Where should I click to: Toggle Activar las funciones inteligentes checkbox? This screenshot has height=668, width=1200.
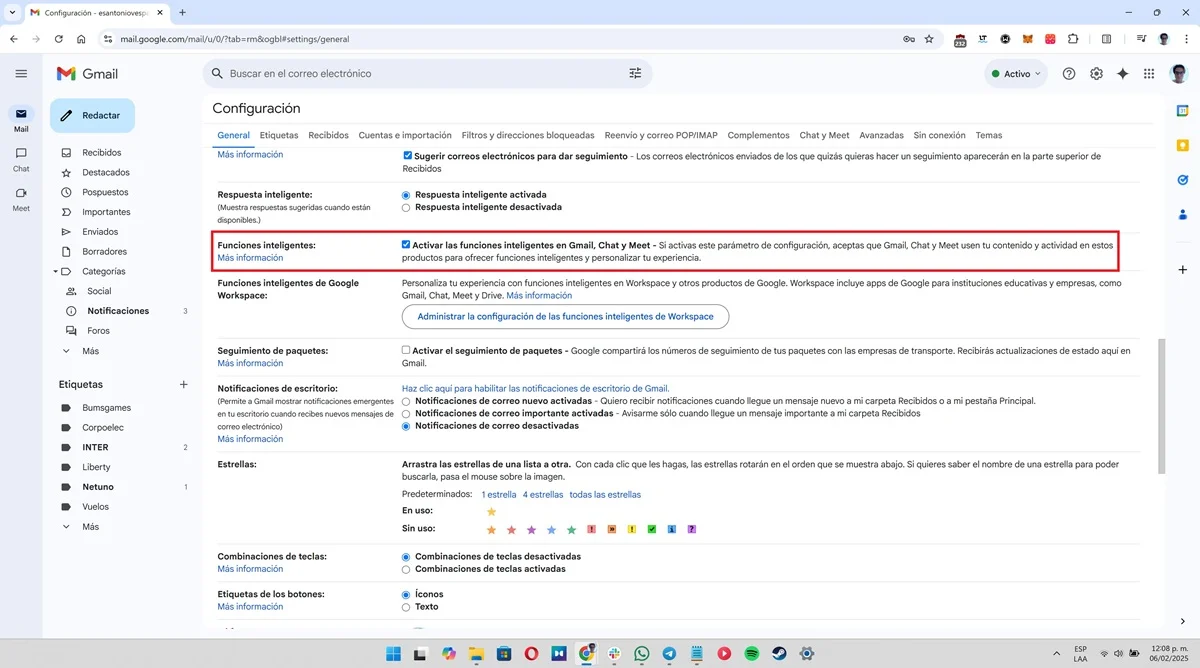pyautogui.click(x=406, y=245)
